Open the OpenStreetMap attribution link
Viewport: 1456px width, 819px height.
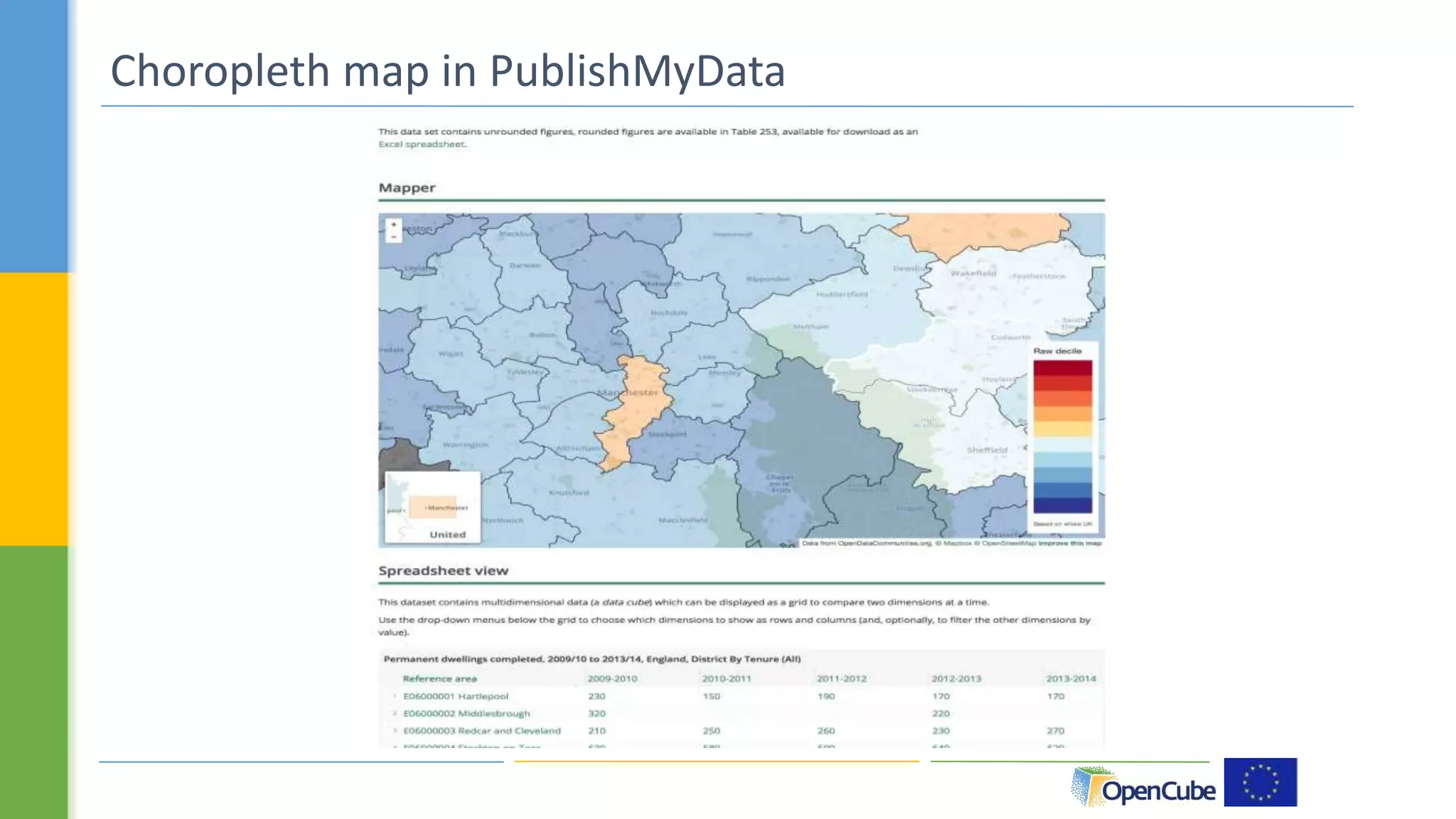coord(1005,543)
